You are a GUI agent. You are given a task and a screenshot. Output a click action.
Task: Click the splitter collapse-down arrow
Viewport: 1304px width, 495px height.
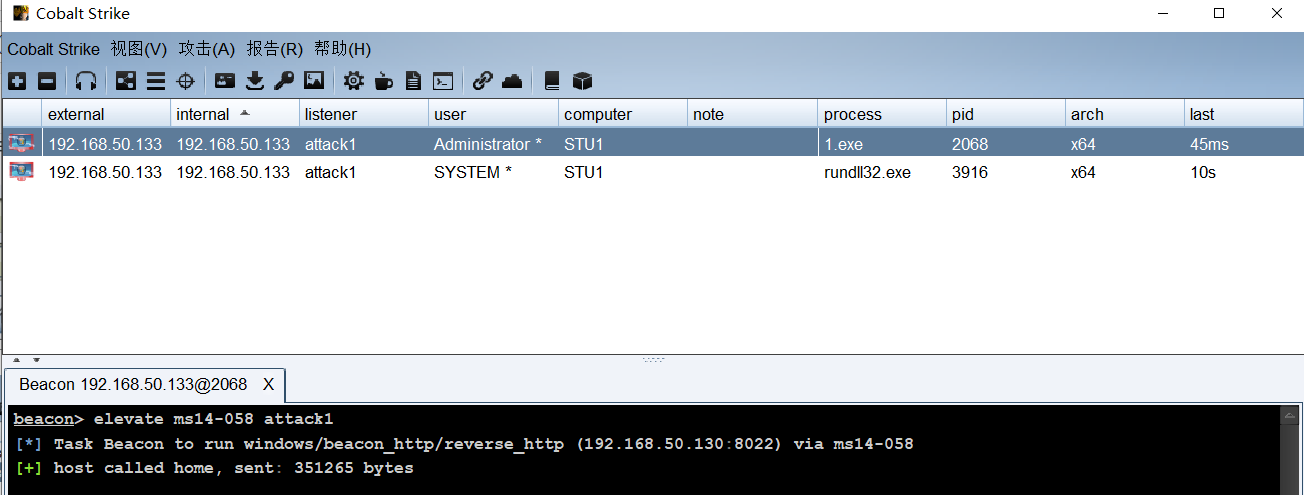tap(37, 360)
